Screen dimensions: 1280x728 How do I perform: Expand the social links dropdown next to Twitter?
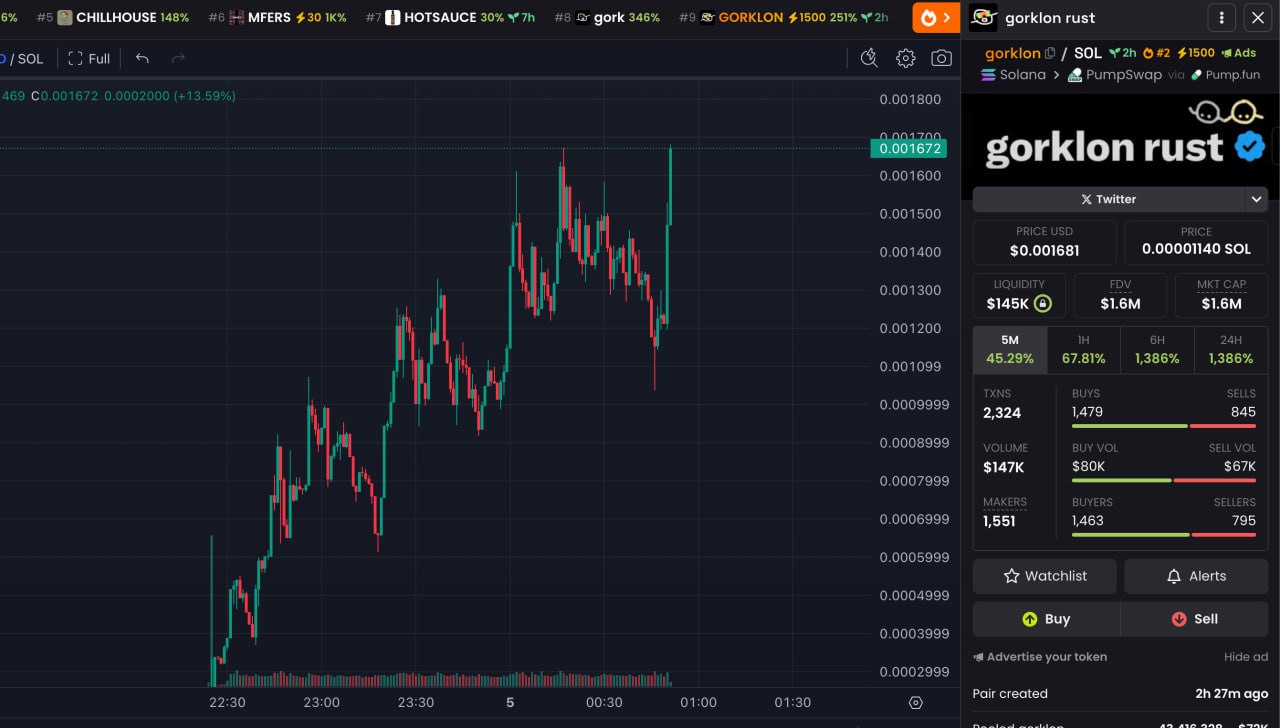pyautogui.click(x=1256, y=199)
